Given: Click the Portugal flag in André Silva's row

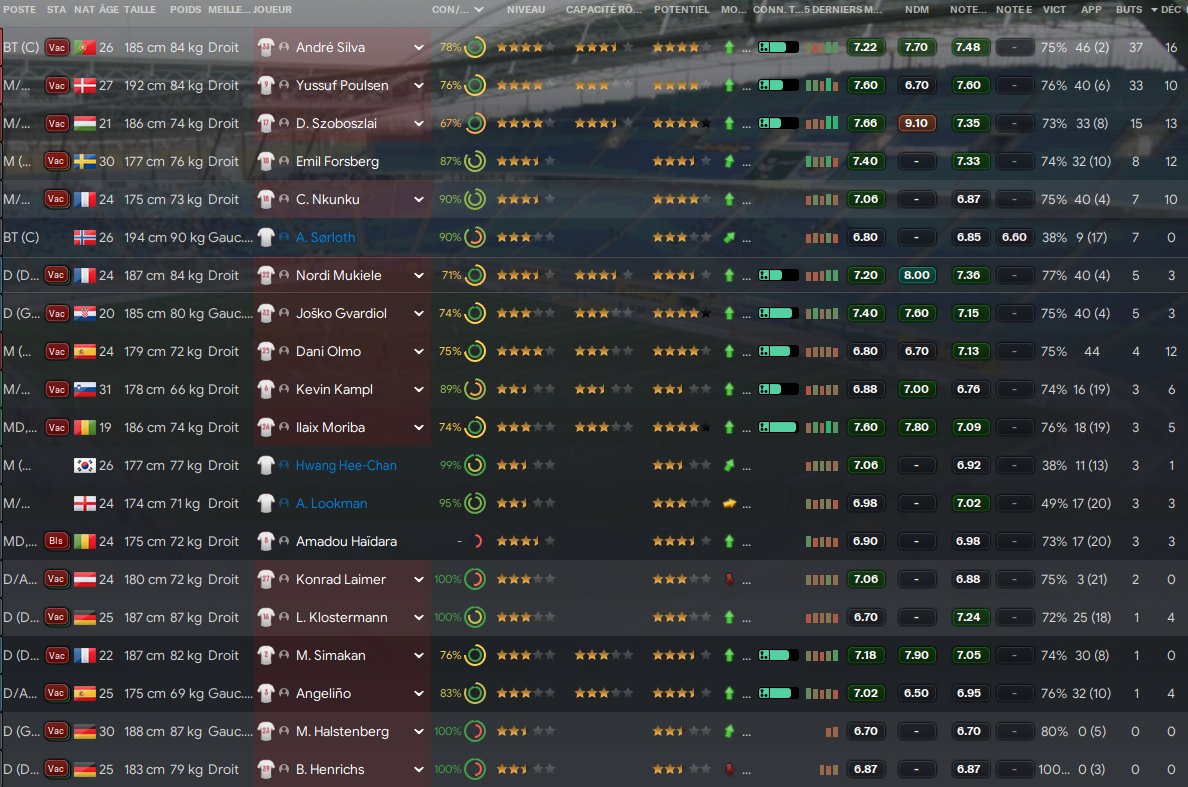Looking at the screenshot, I should pyautogui.click(x=85, y=47).
